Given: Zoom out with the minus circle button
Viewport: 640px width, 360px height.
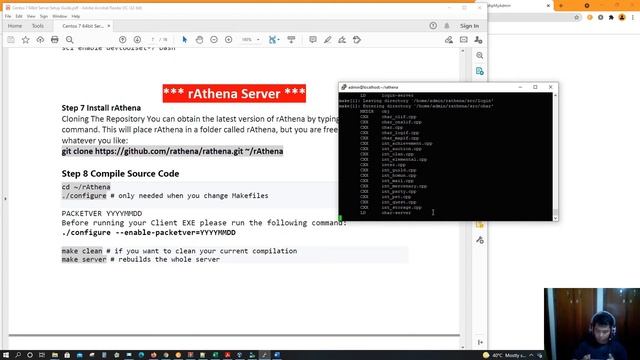Looking at the screenshot, I should click(214, 40).
